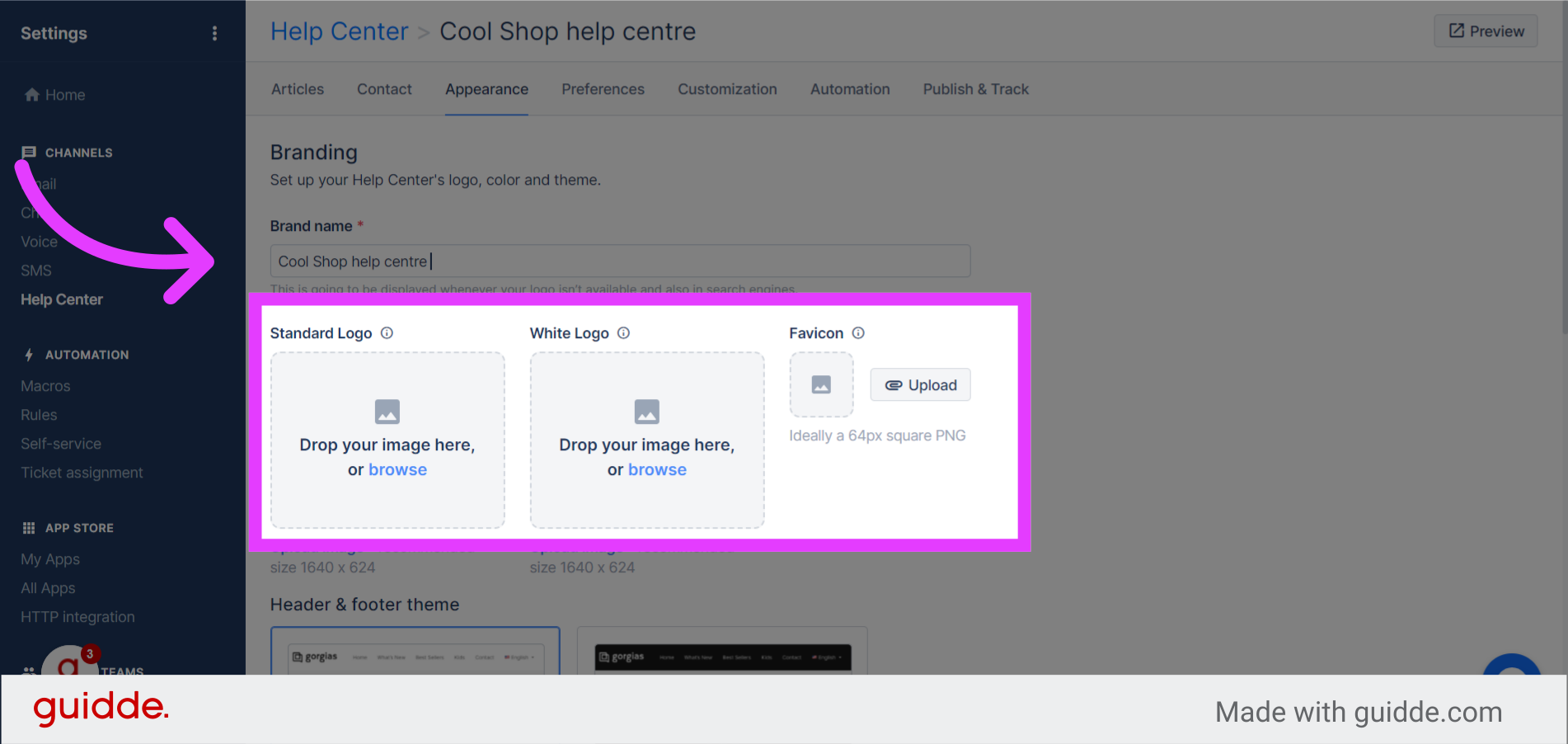Open the Settings three-dot menu
Screen dimensions: 1568x744
pyautogui.click(x=214, y=33)
